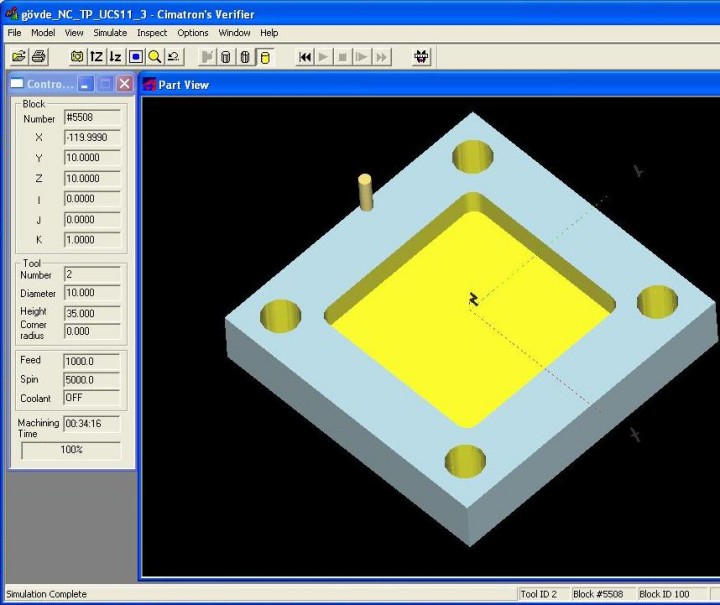Close the Control panel window
The width and height of the screenshot is (720, 605).
(124, 84)
